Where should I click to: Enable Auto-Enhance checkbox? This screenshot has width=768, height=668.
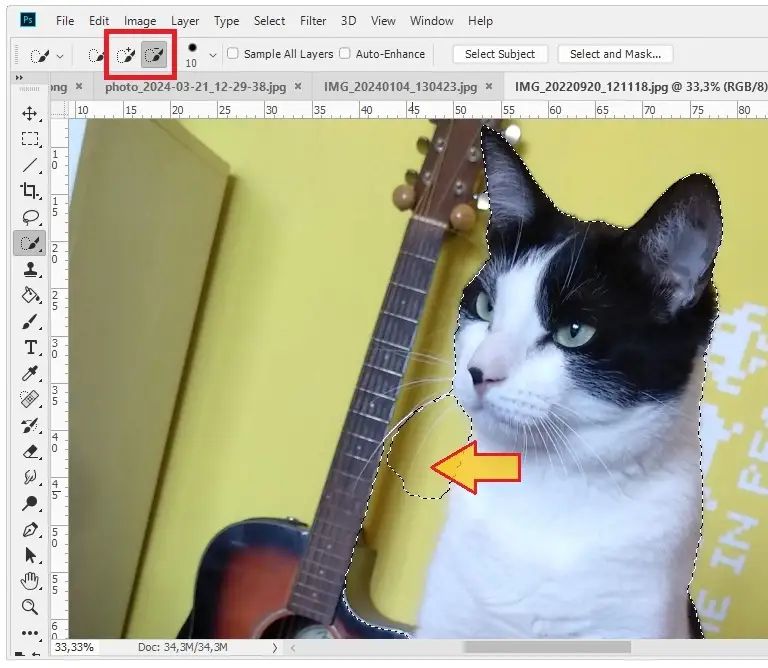345,53
